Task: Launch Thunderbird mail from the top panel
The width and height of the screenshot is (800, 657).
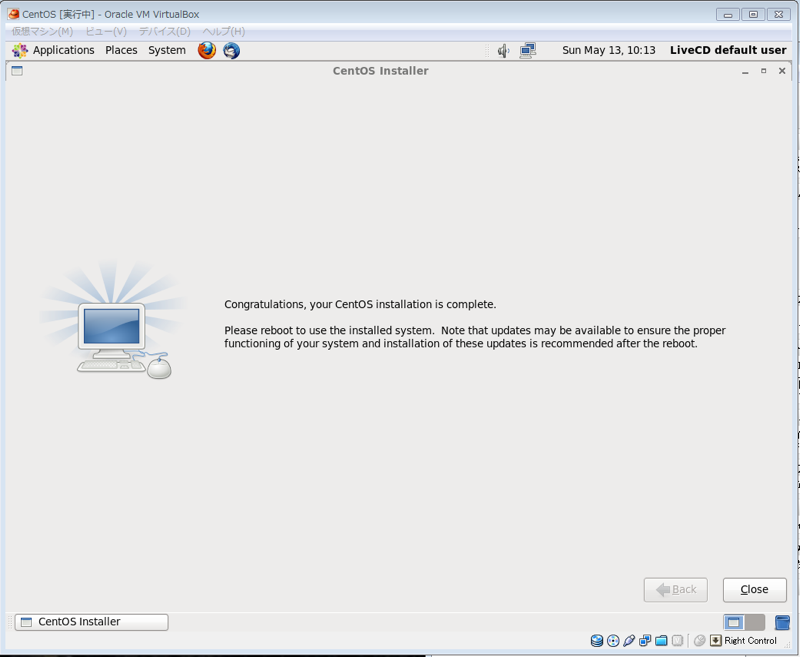Action: (231, 50)
